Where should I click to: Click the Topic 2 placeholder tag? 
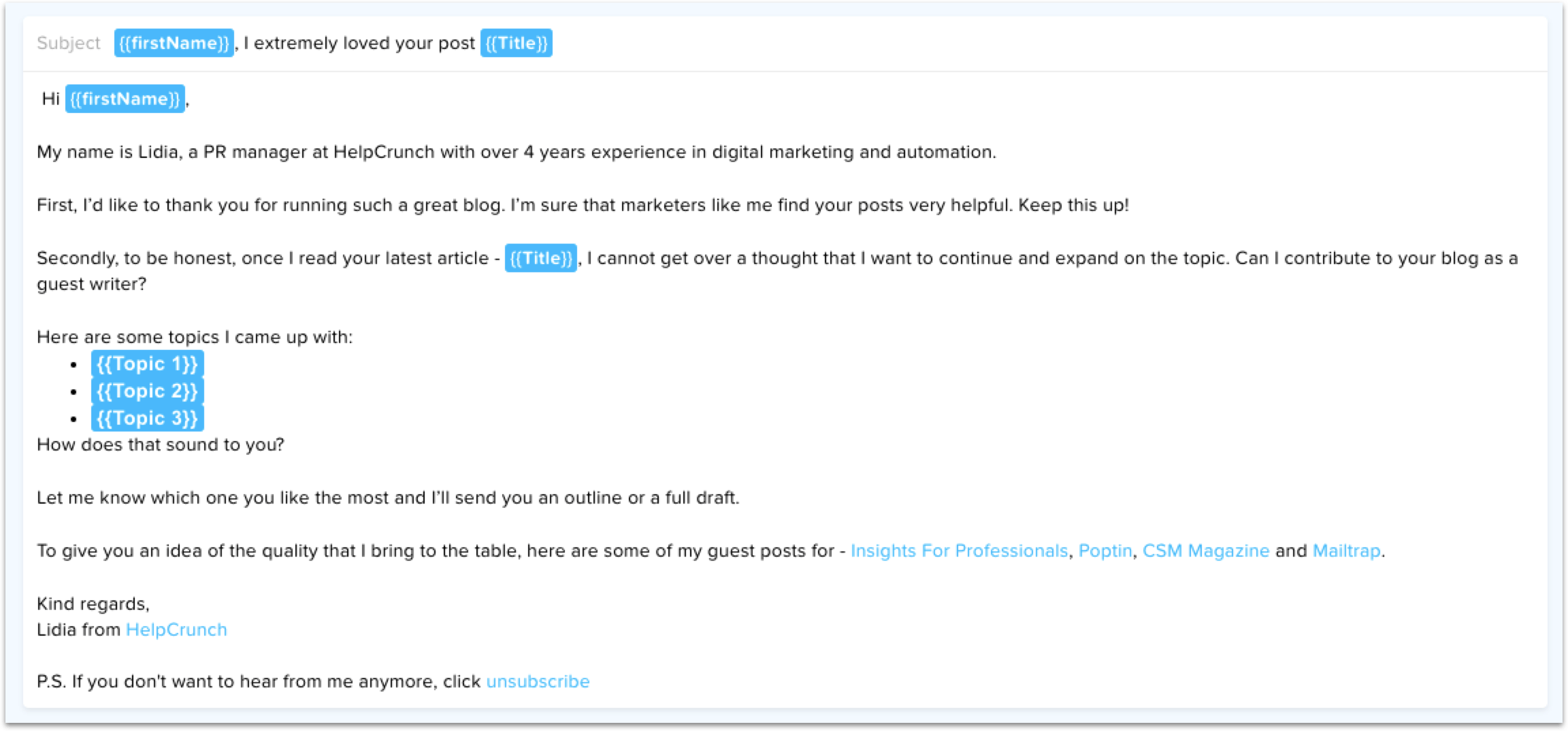point(148,391)
